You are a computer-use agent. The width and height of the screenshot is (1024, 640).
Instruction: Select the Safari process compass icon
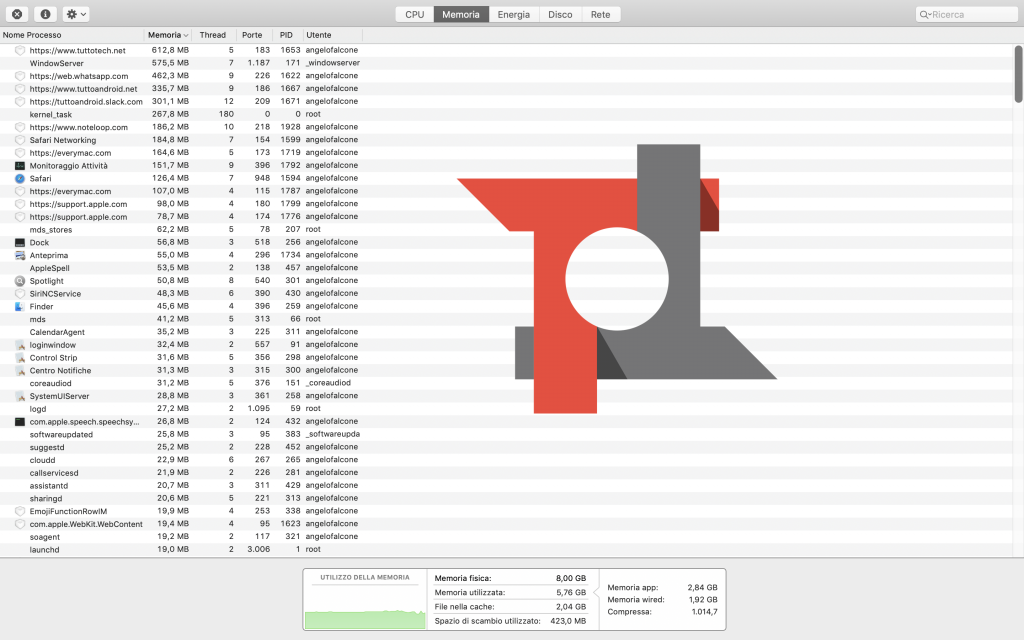pyautogui.click(x=20, y=179)
